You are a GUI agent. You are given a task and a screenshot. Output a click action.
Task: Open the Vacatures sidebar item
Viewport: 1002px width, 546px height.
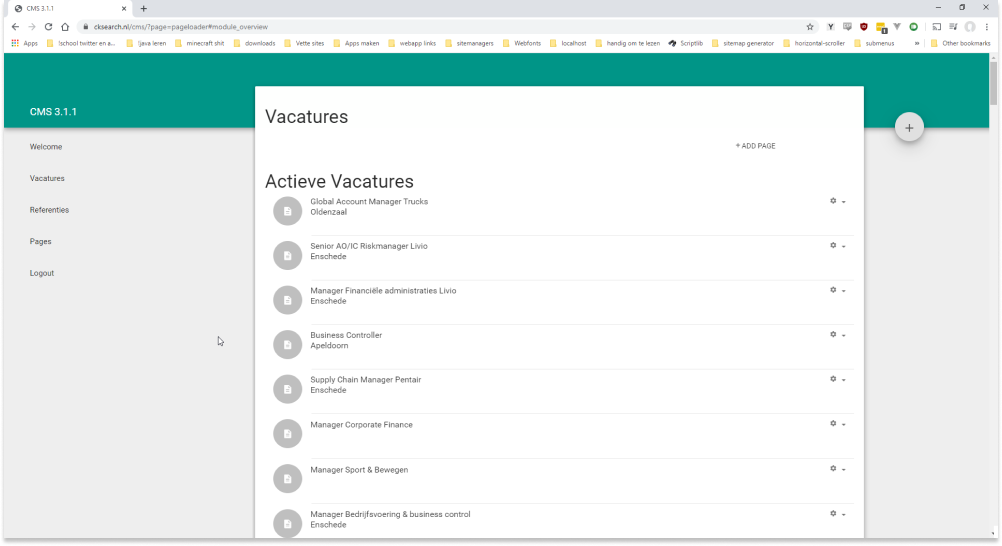(47, 178)
